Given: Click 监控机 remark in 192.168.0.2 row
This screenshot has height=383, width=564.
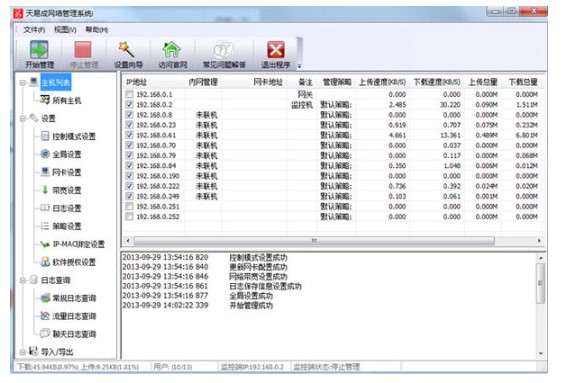Looking at the screenshot, I should (x=302, y=105).
